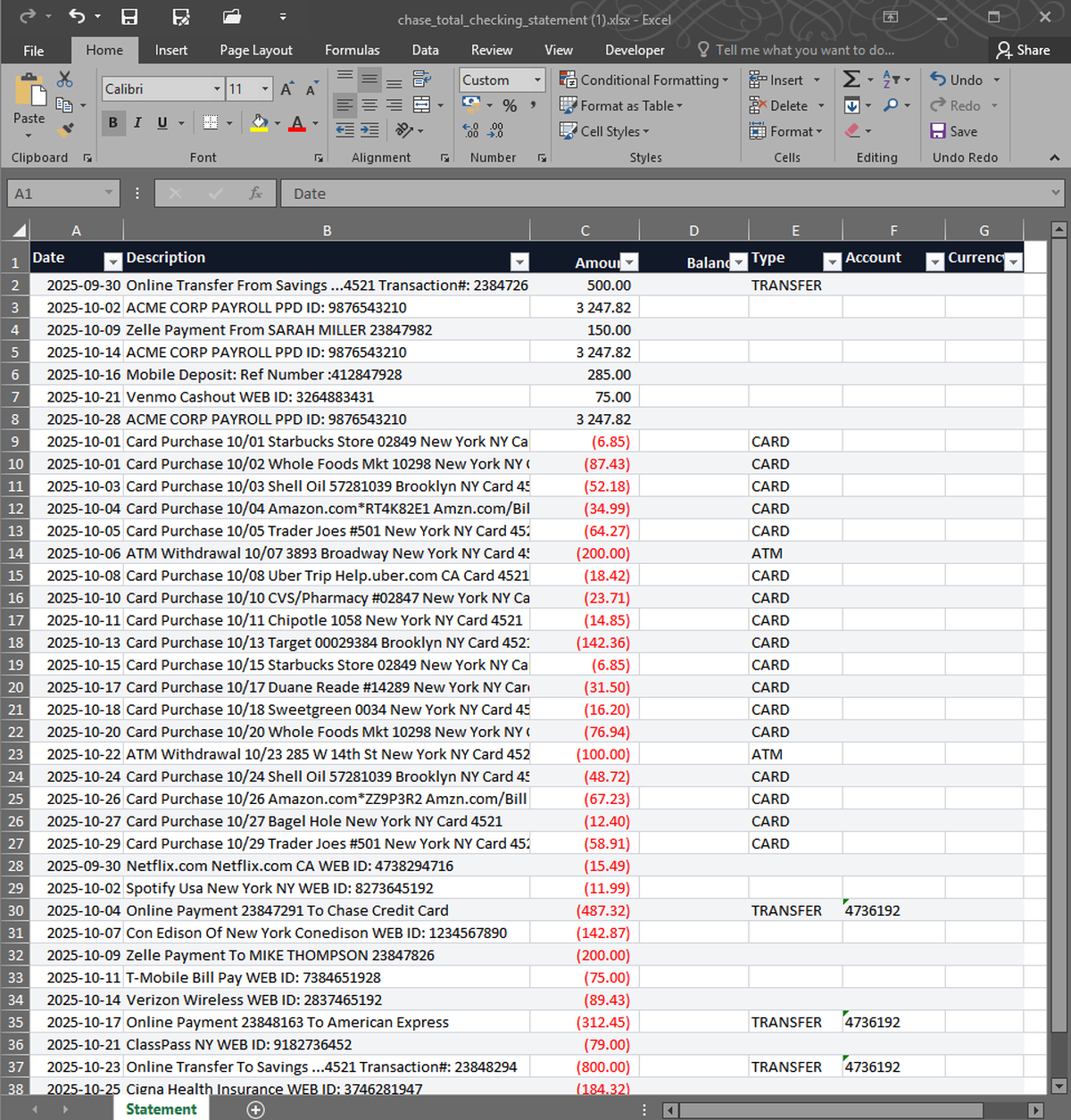Apply Comma Style format
Viewport: 1071px width, 1120px height.
point(533,105)
